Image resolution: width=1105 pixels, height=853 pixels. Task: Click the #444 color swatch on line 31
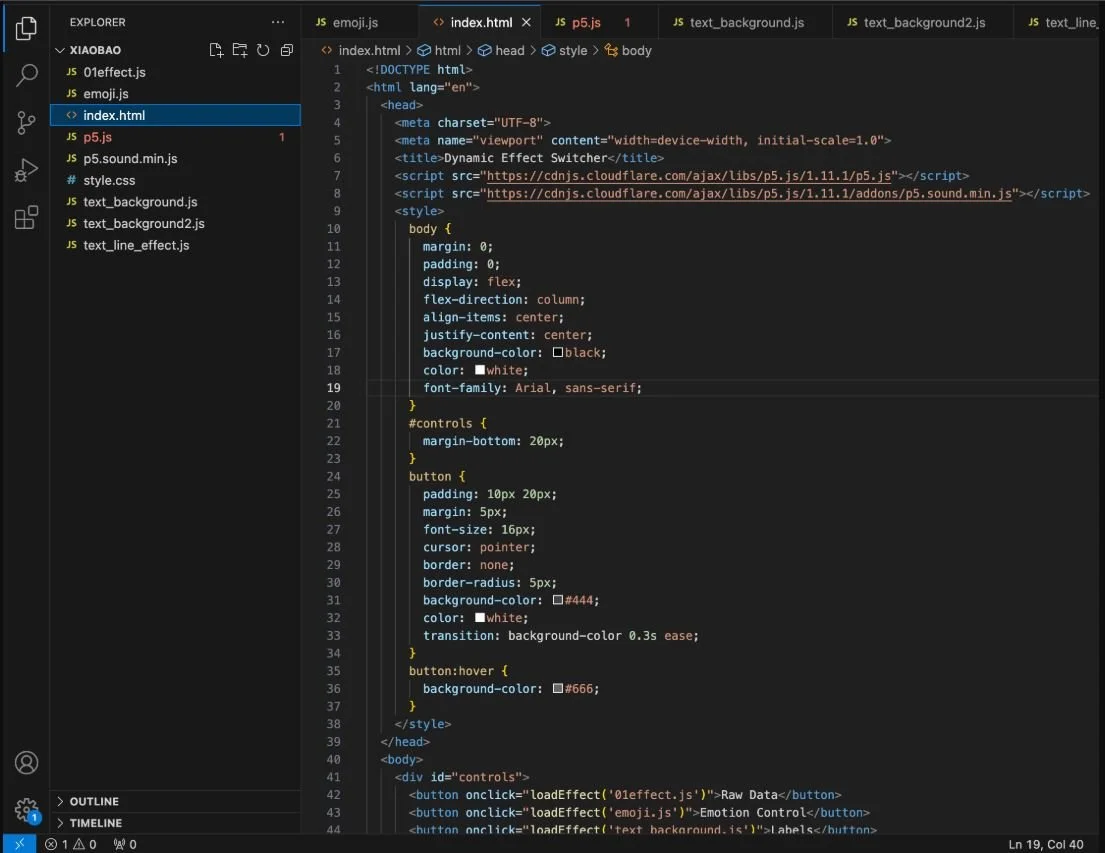[557, 601]
